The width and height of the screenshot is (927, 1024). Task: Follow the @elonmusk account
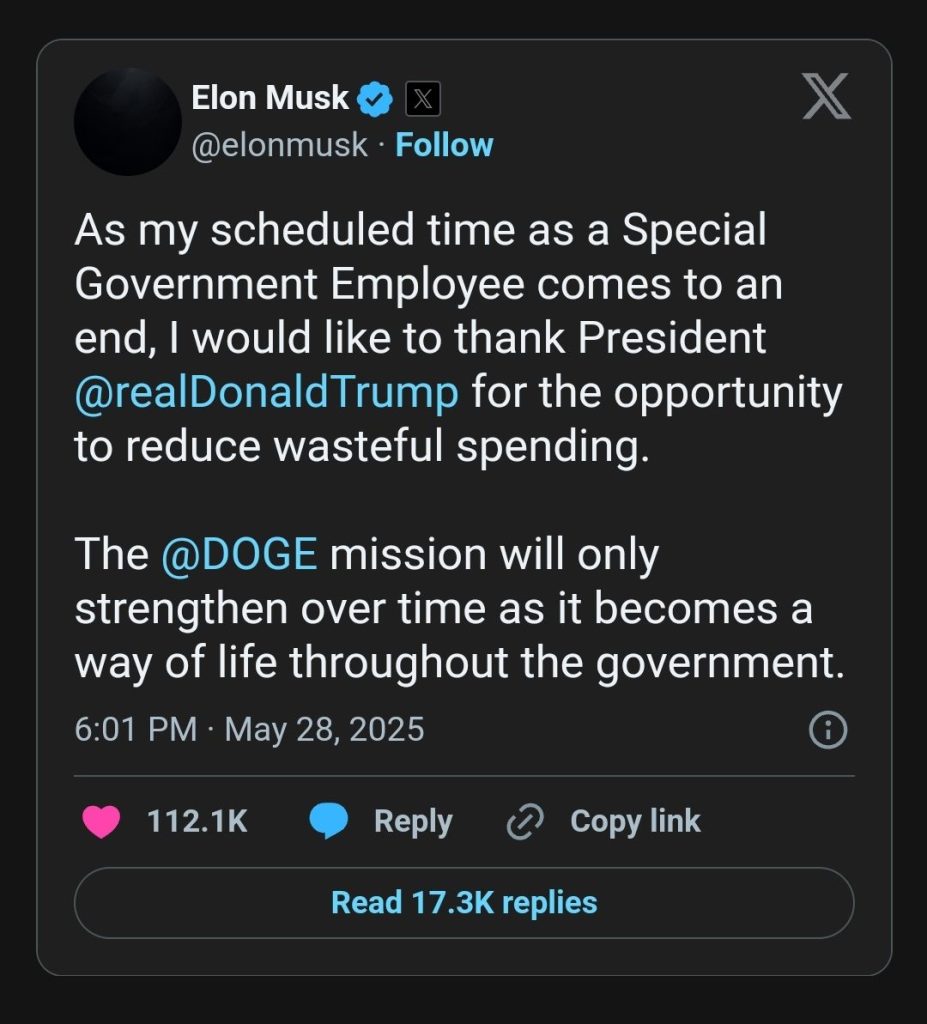coord(444,145)
